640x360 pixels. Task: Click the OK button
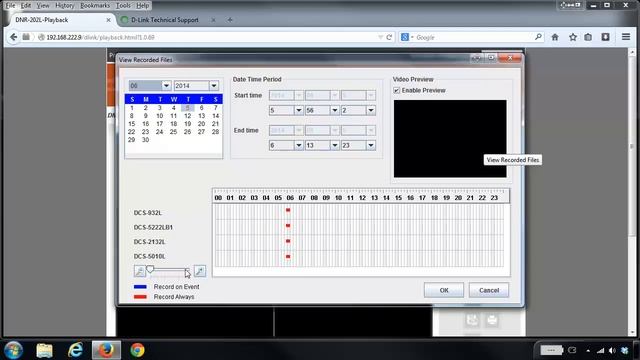pyautogui.click(x=444, y=290)
